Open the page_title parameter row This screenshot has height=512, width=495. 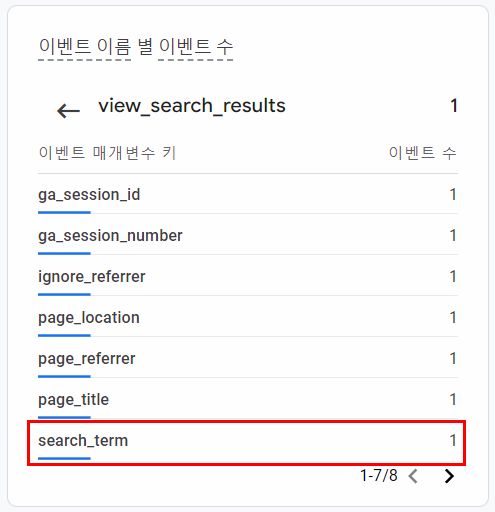(248, 399)
